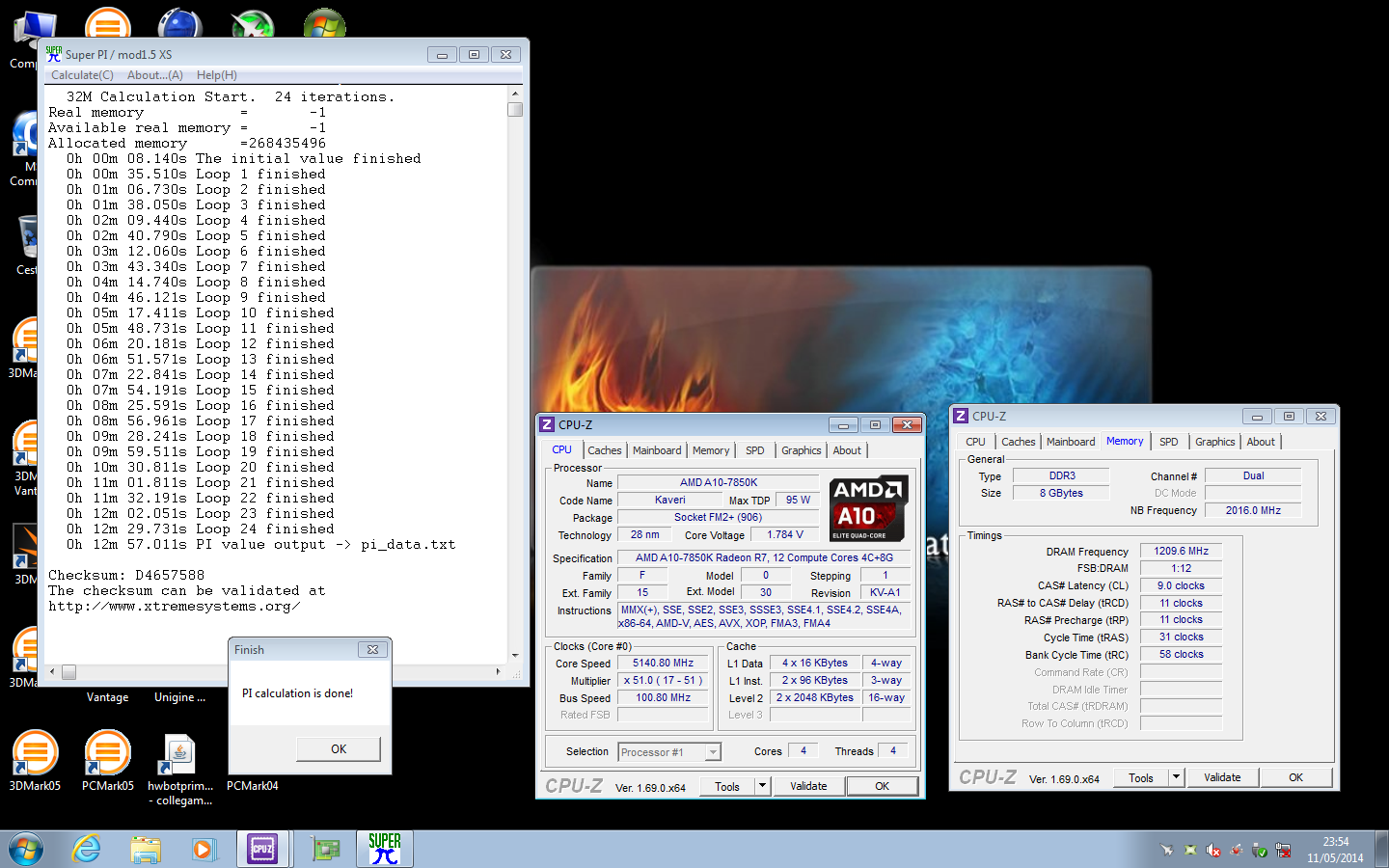Click the AMD A10 processor logo
The height and width of the screenshot is (868, 1389).
[867, 508]
